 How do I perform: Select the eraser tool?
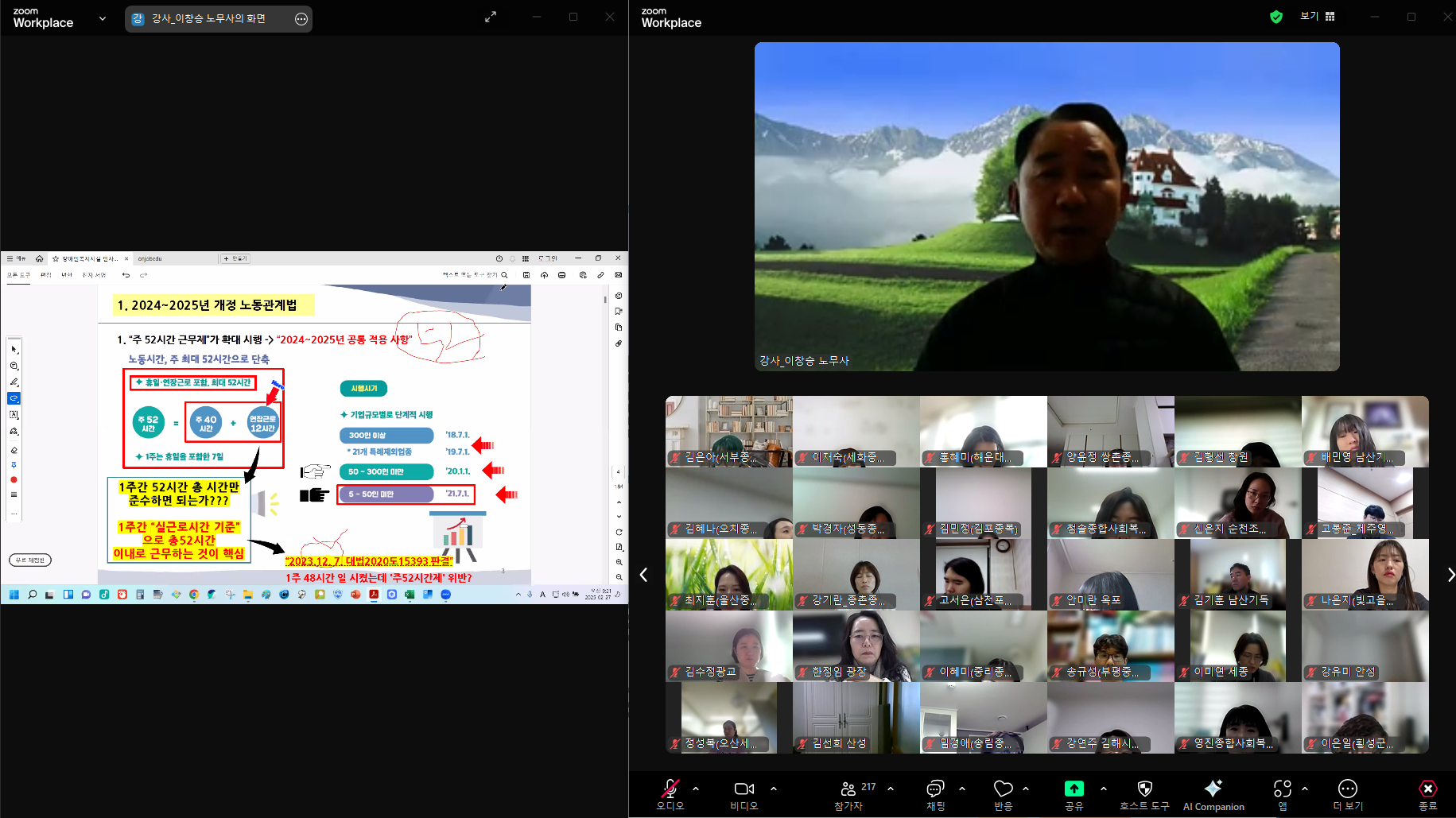pos(14,450)
